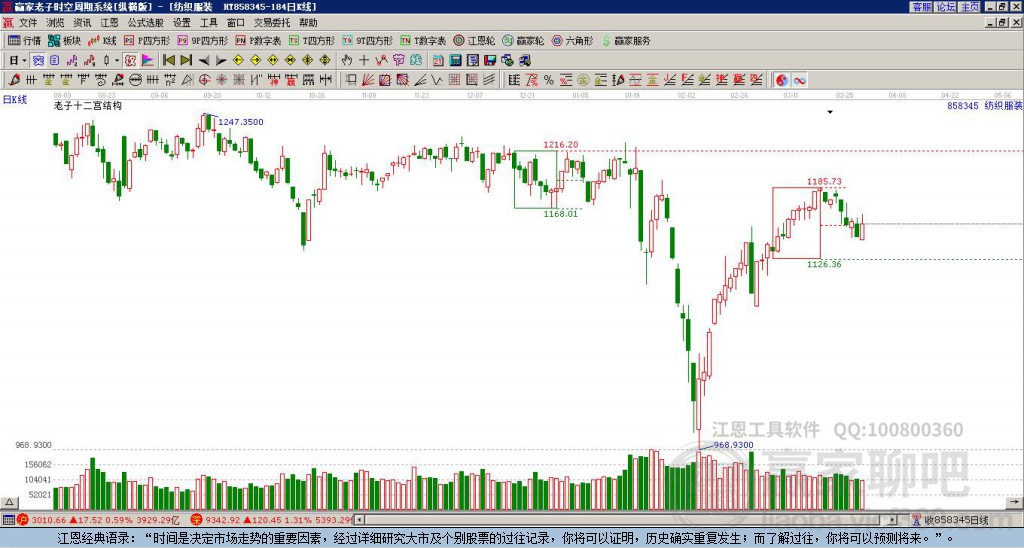
Task: Click the 论坛 forum button
Action: [x=945, y=7]
